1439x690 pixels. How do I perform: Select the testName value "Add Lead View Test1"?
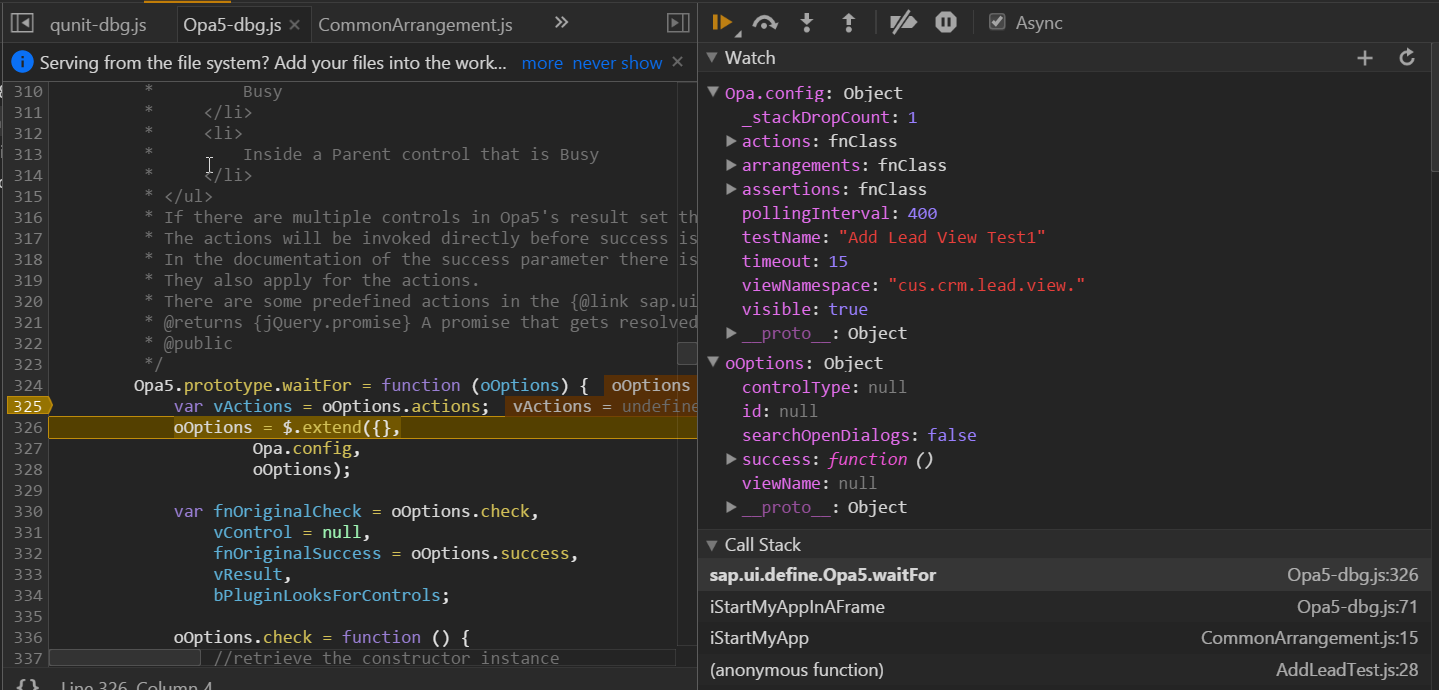click(942, 237)
